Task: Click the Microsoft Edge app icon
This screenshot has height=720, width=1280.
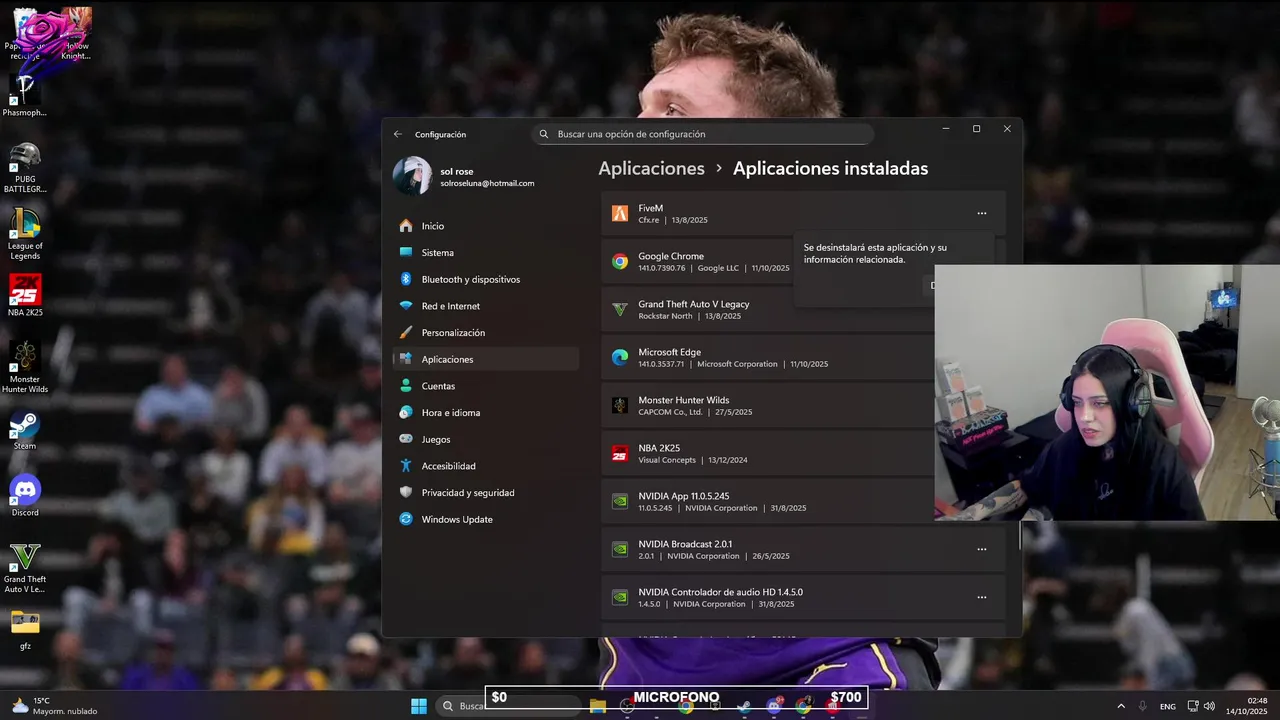Action: coord(620,357)
